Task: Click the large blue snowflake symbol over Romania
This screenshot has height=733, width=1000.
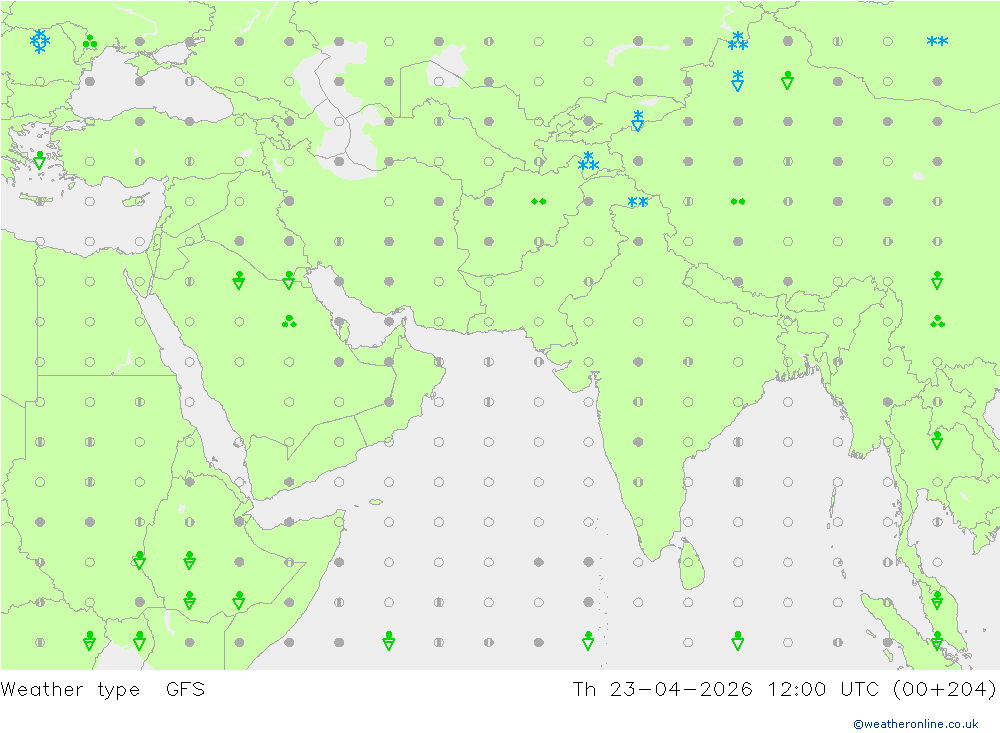Action: tap(40, 41)
